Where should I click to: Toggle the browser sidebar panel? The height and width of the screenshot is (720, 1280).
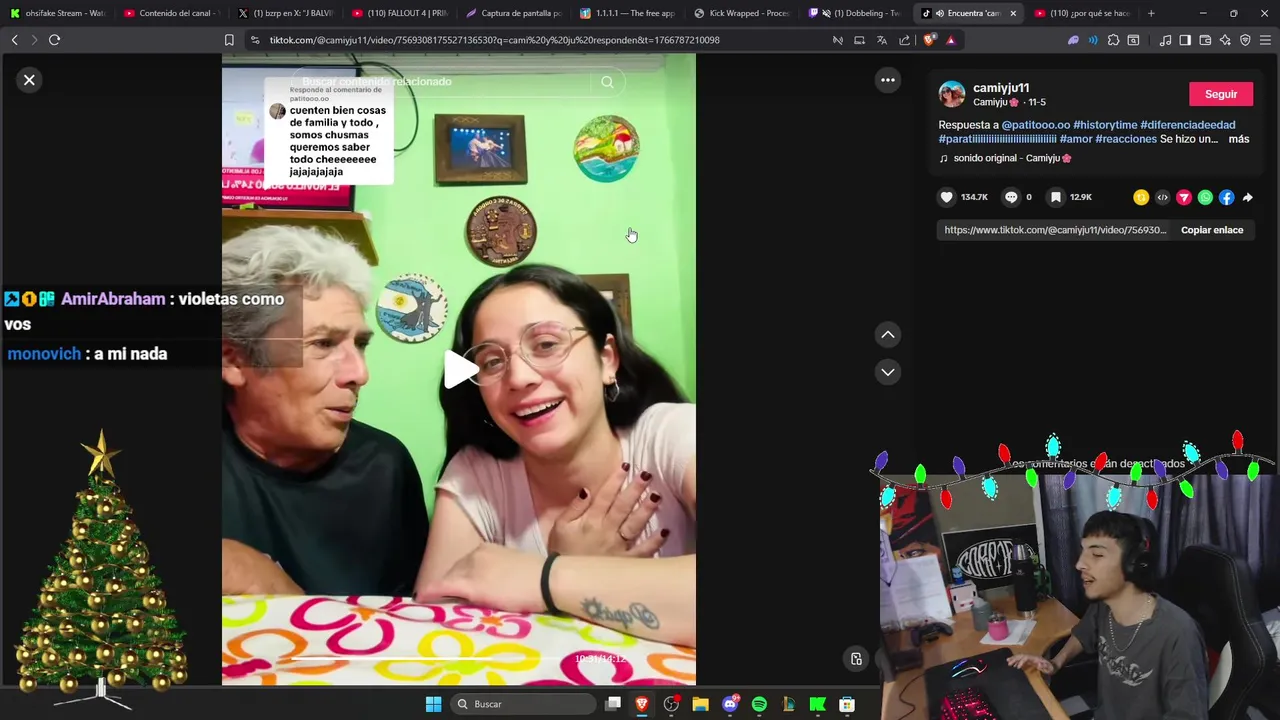click(x=1185, y=40)
